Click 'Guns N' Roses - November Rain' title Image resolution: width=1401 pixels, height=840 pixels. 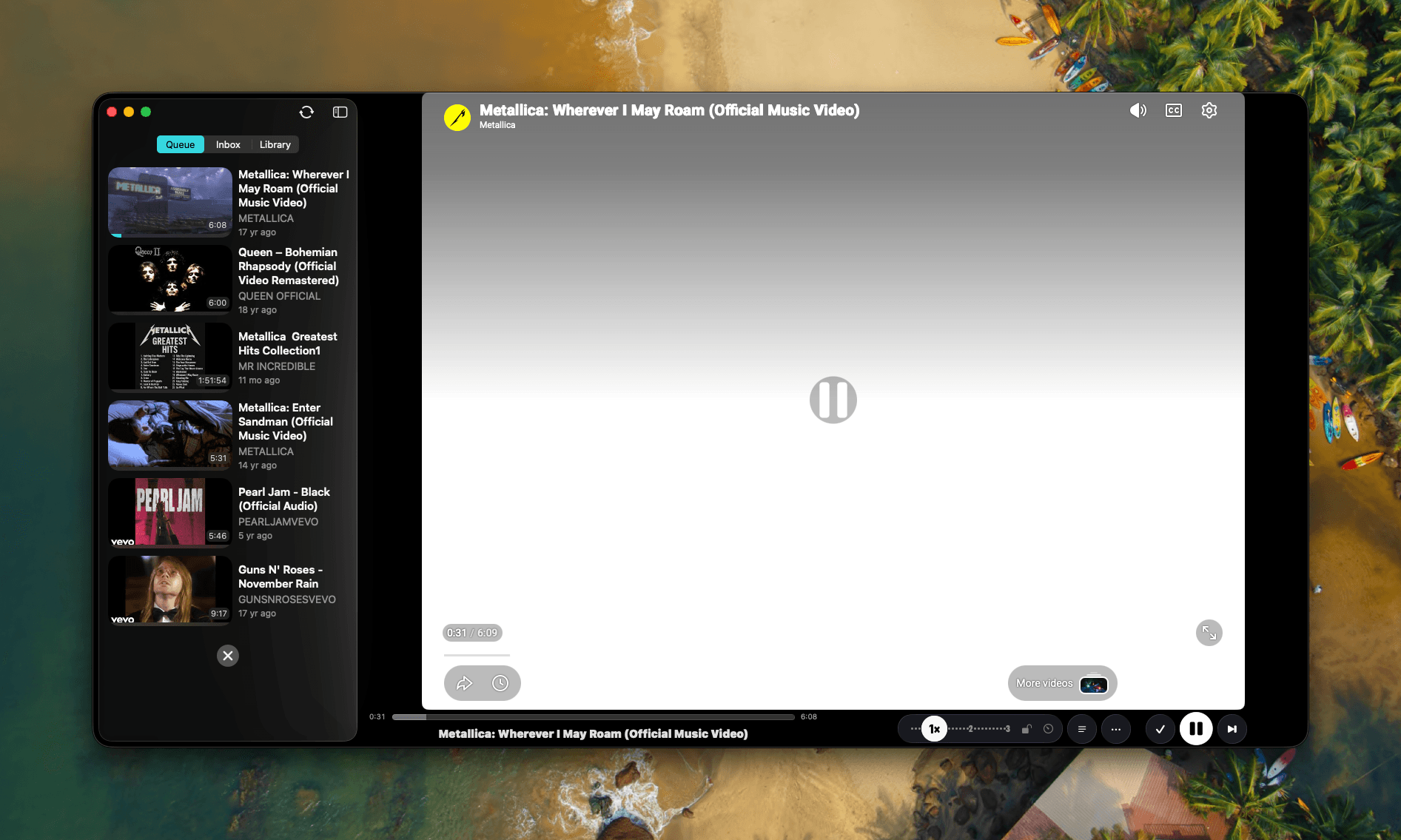280,577
